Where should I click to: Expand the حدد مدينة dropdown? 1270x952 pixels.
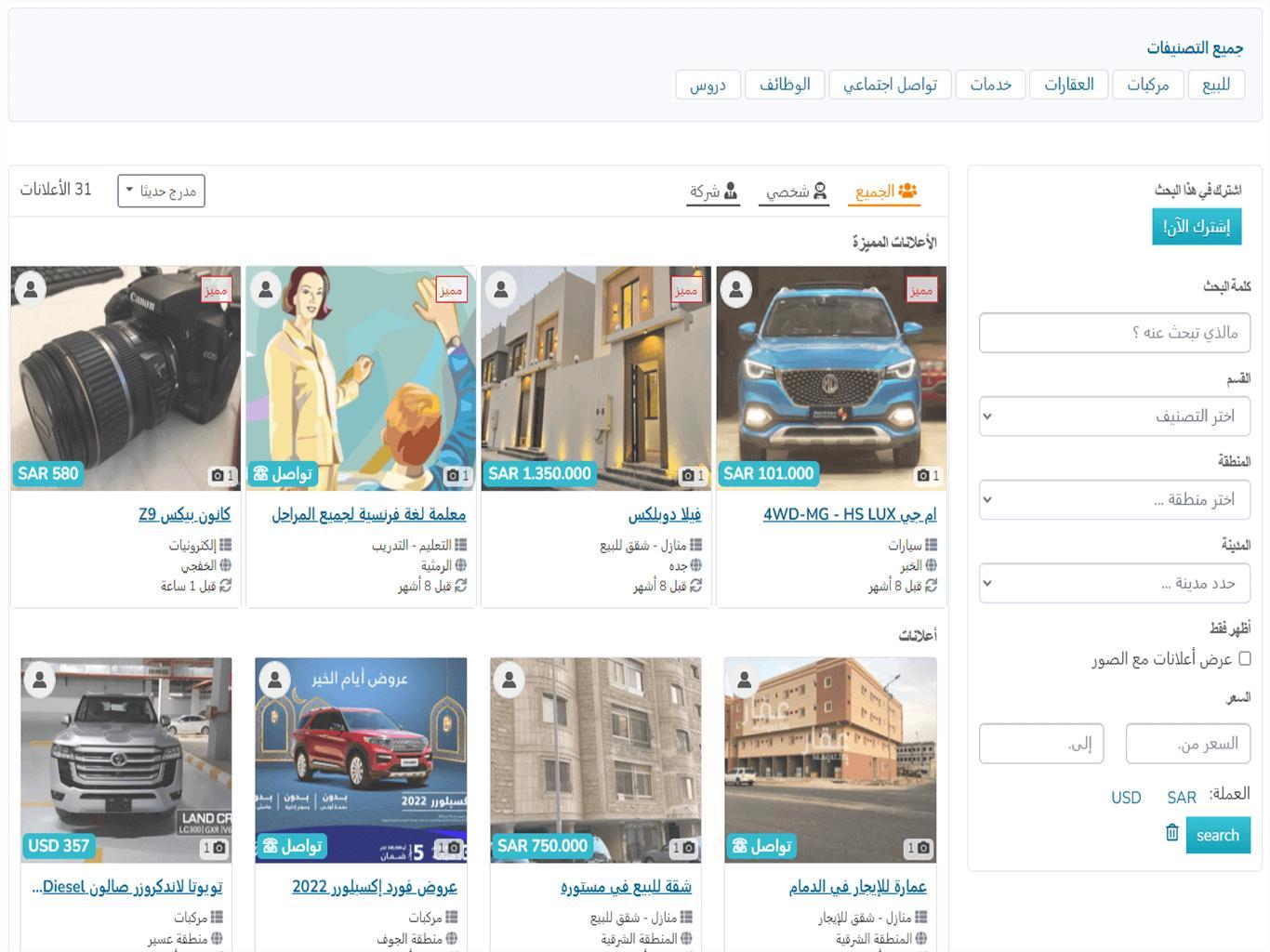(1115, 584)
